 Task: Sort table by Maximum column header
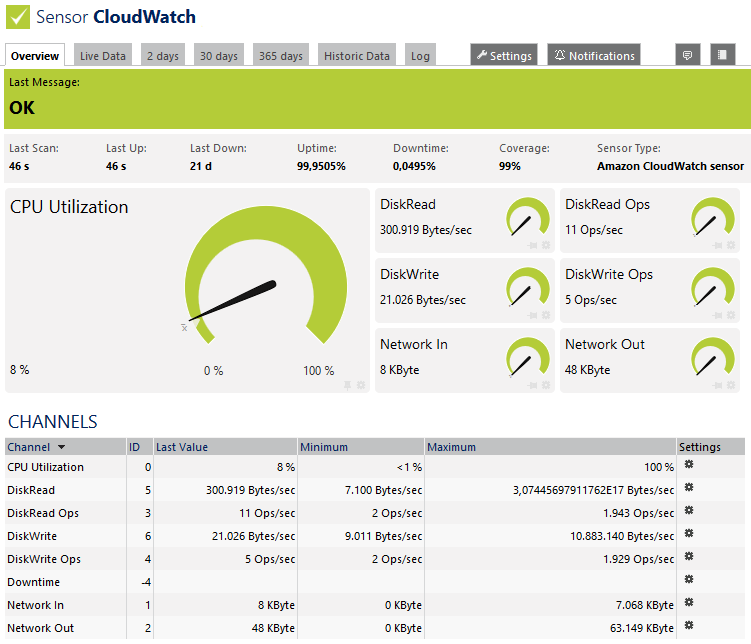pos(452,447)
